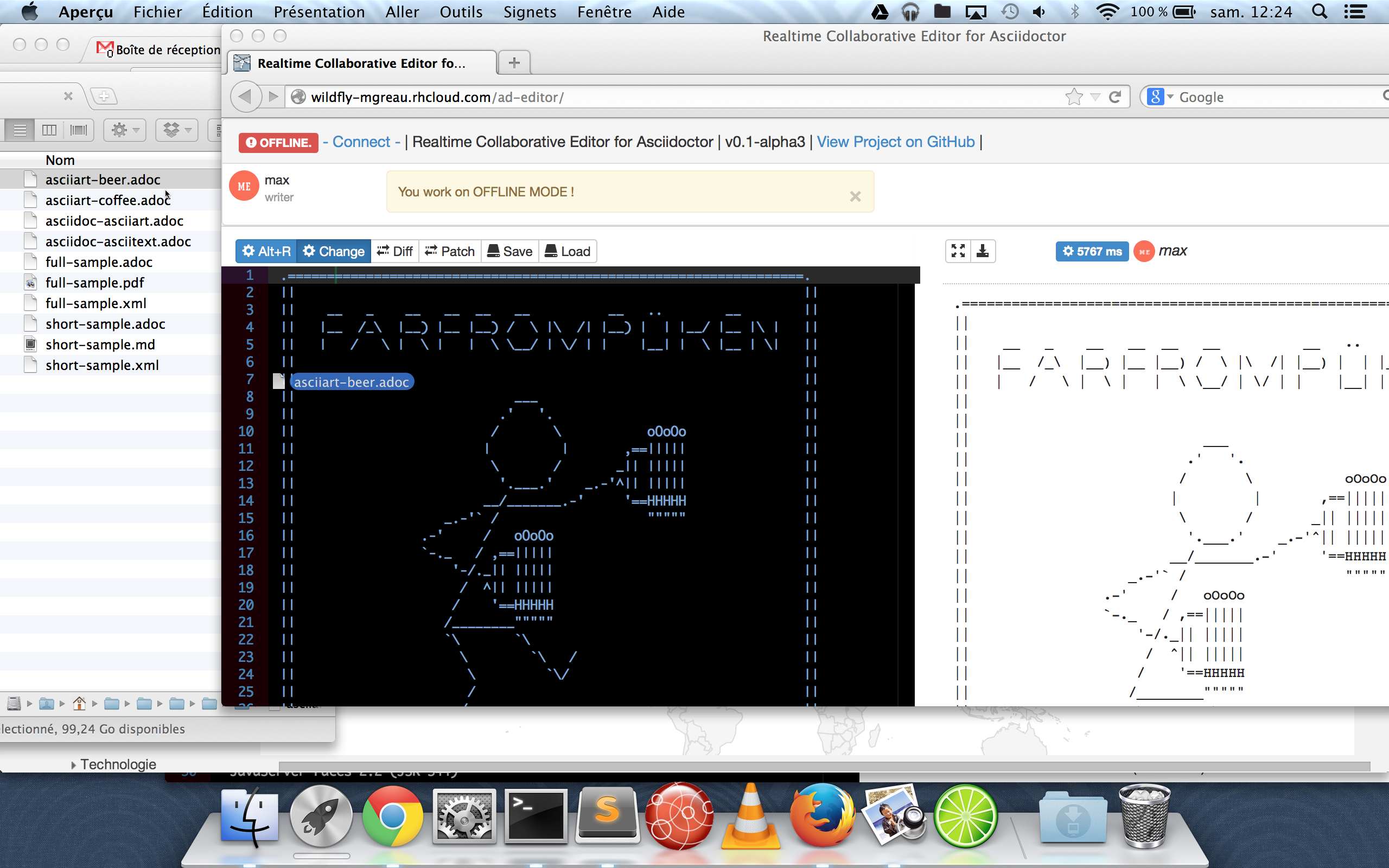
Task: Click the URL bar to edit
Action: click(x=680, y=97)
